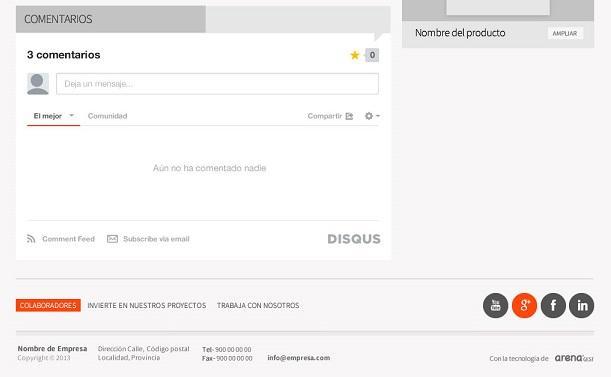
Task: Click the 3 comentarios heading
Action: [64, 55]
